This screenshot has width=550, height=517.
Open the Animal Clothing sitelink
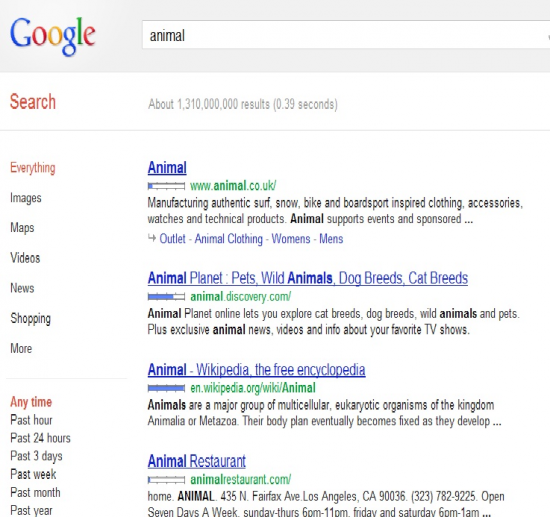click(x=228, y=239)
